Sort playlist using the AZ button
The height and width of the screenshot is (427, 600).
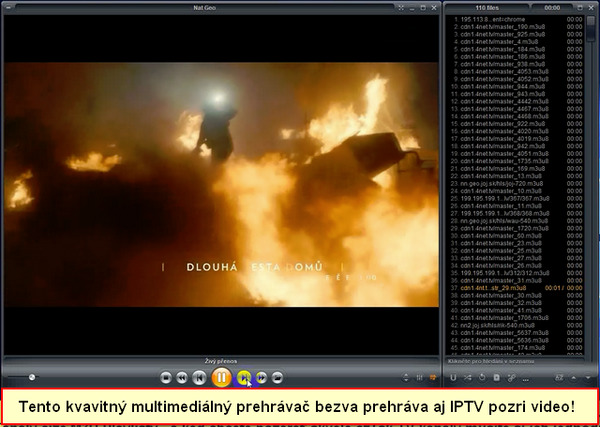[559, 377]
